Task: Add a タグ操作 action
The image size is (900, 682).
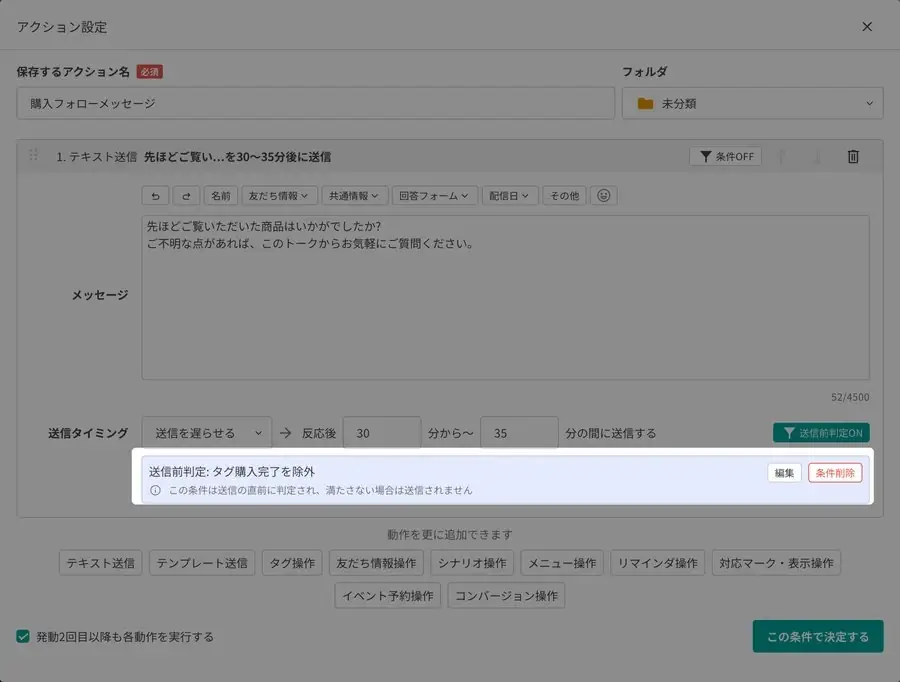Action: tap(292, 563)
